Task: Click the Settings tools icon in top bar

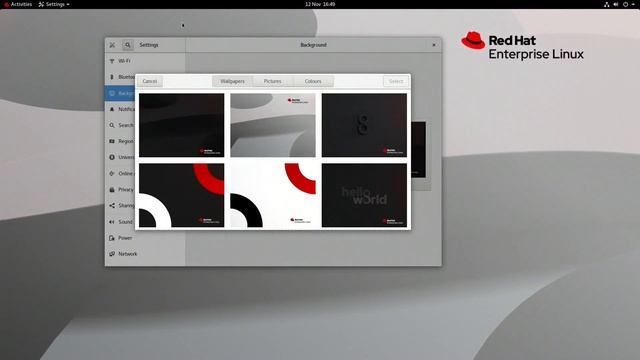Action: click(41, 4)
